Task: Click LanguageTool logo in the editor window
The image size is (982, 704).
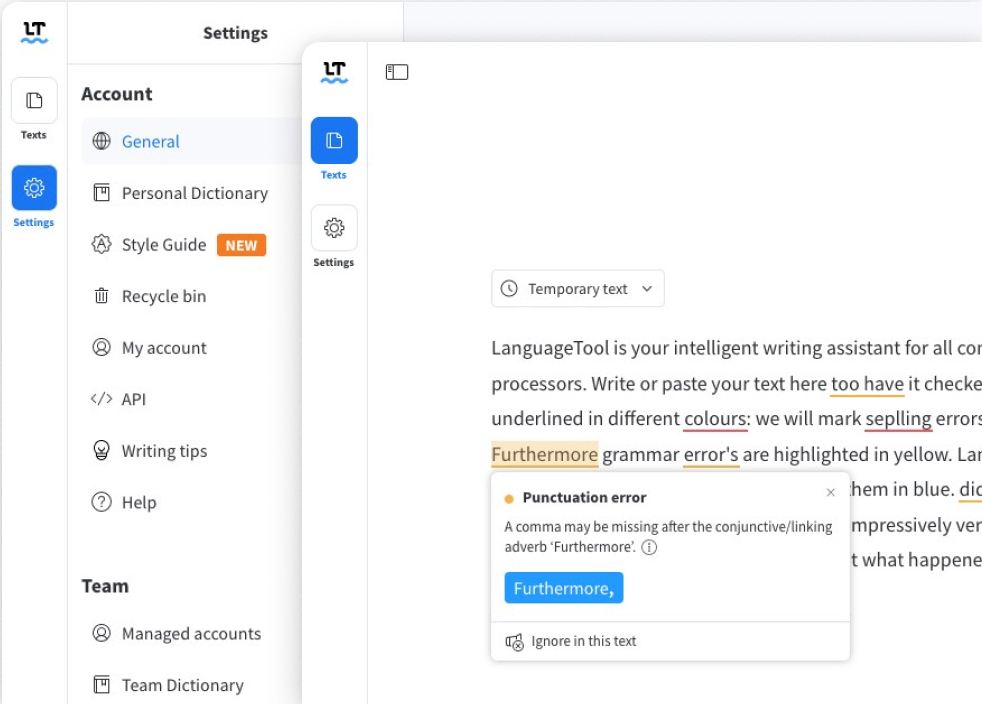Action: [x=334, y=72]
